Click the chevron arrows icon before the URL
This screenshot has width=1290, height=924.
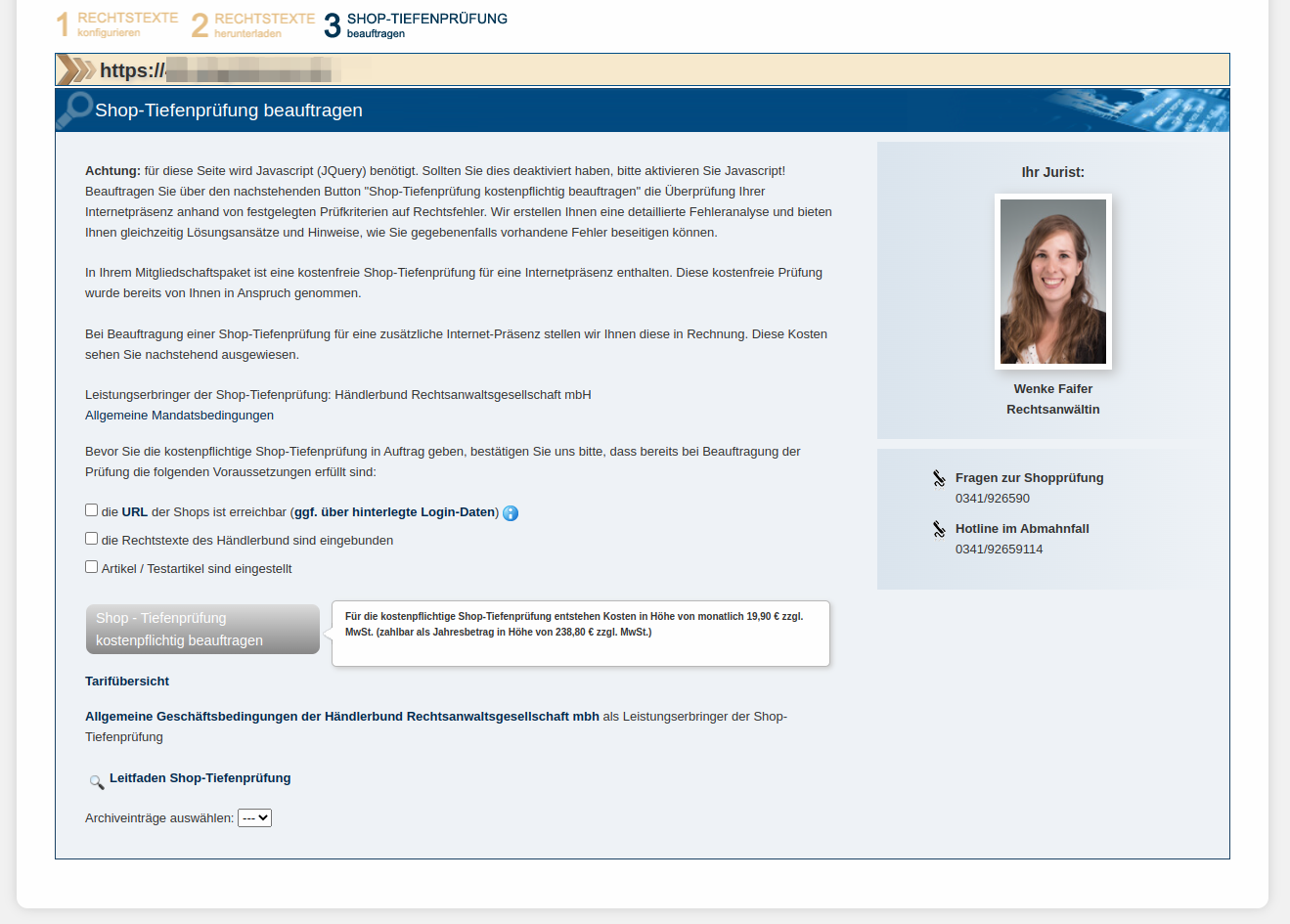click(x=76, y=70)
